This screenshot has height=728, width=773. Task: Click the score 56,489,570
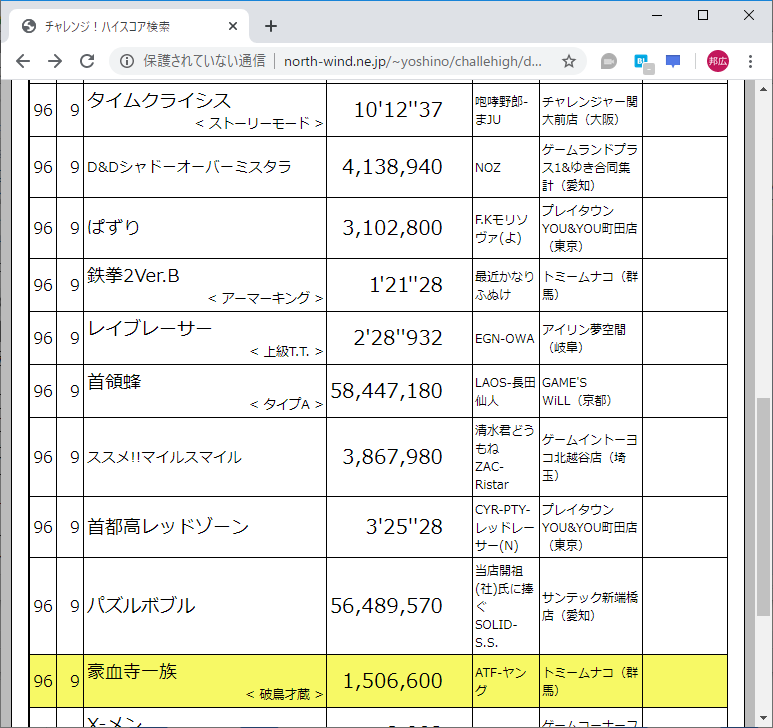(x=386, y=606)
